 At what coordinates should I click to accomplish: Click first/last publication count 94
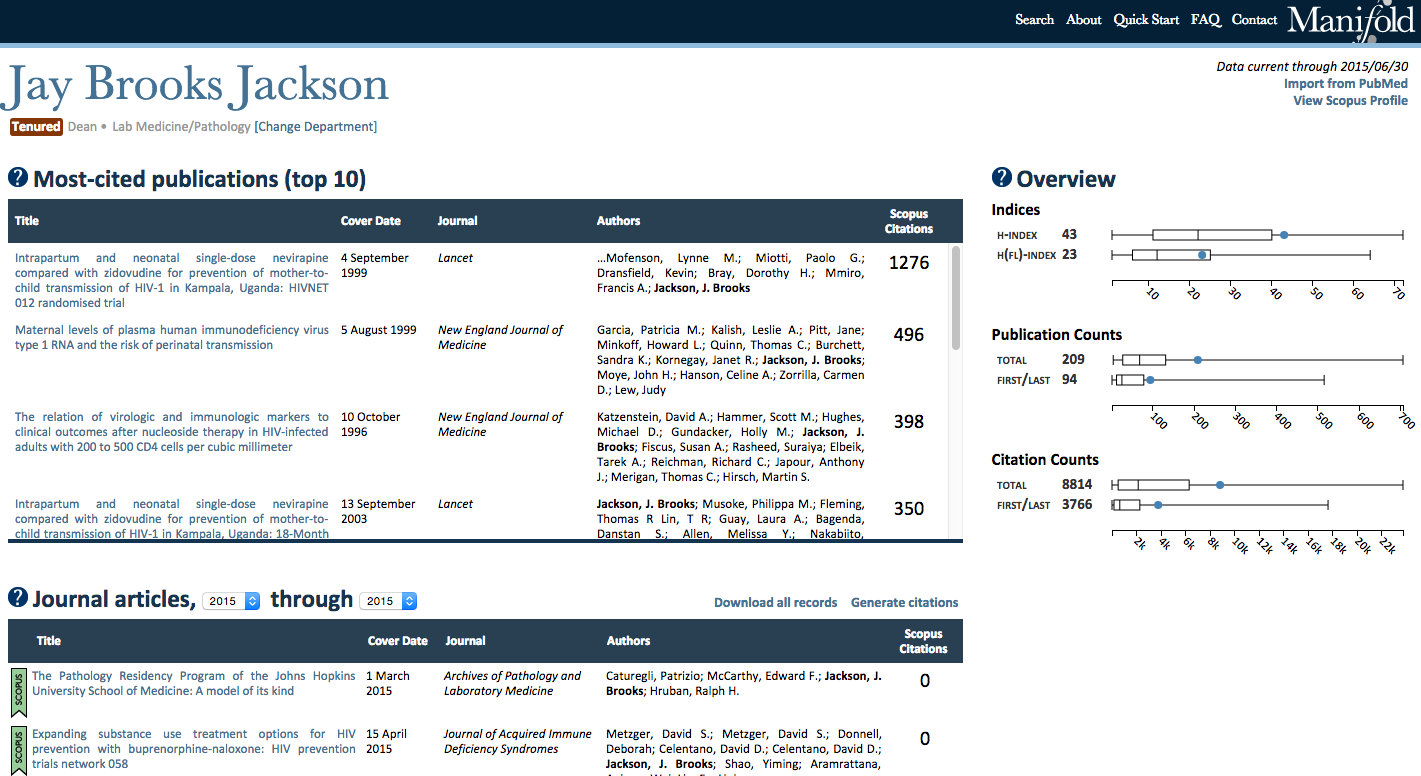click(1069, 380)
